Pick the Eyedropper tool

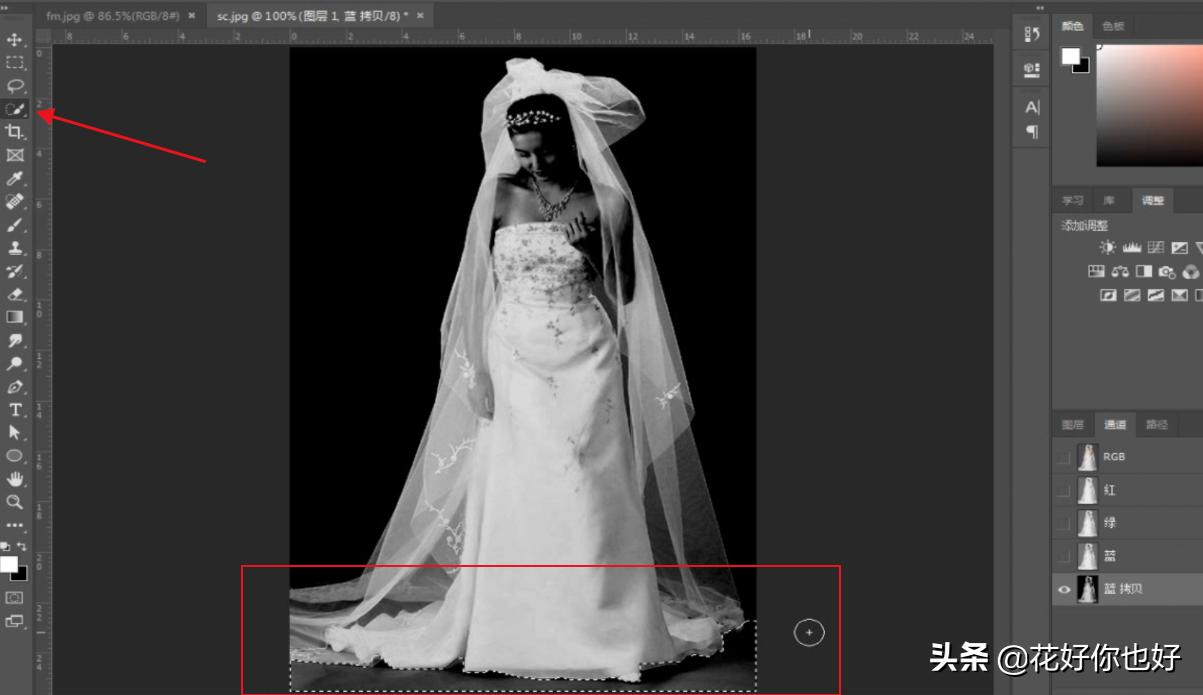click(15, 180)
